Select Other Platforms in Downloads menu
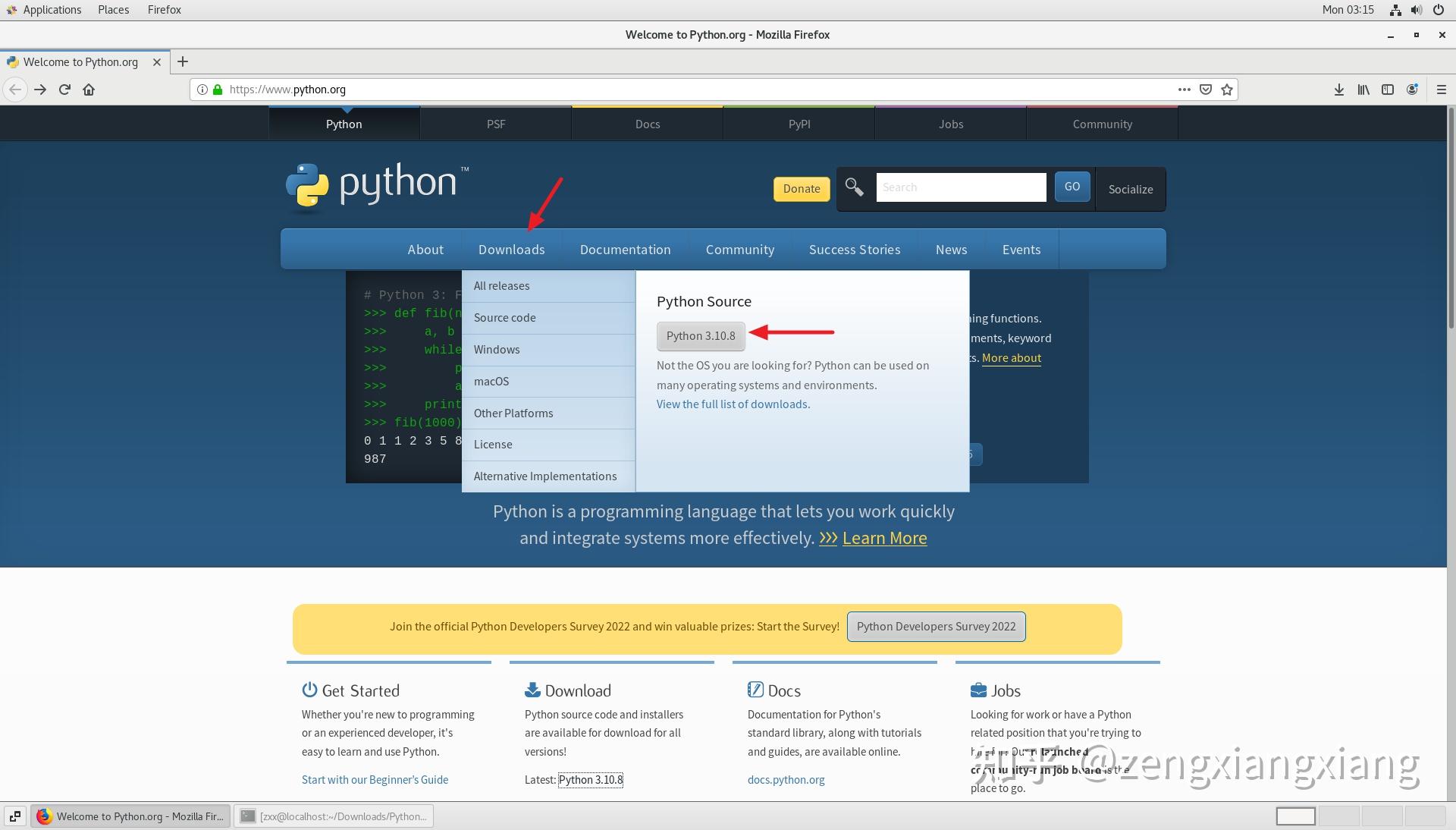The height and width of the screenshot is (830, 1456). 548,413
